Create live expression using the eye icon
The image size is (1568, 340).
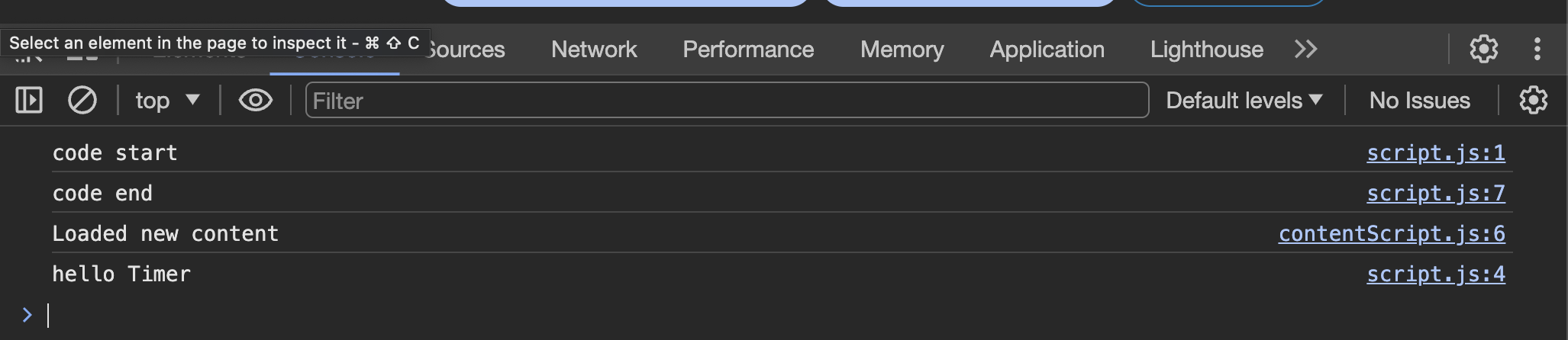coord(256,101)
